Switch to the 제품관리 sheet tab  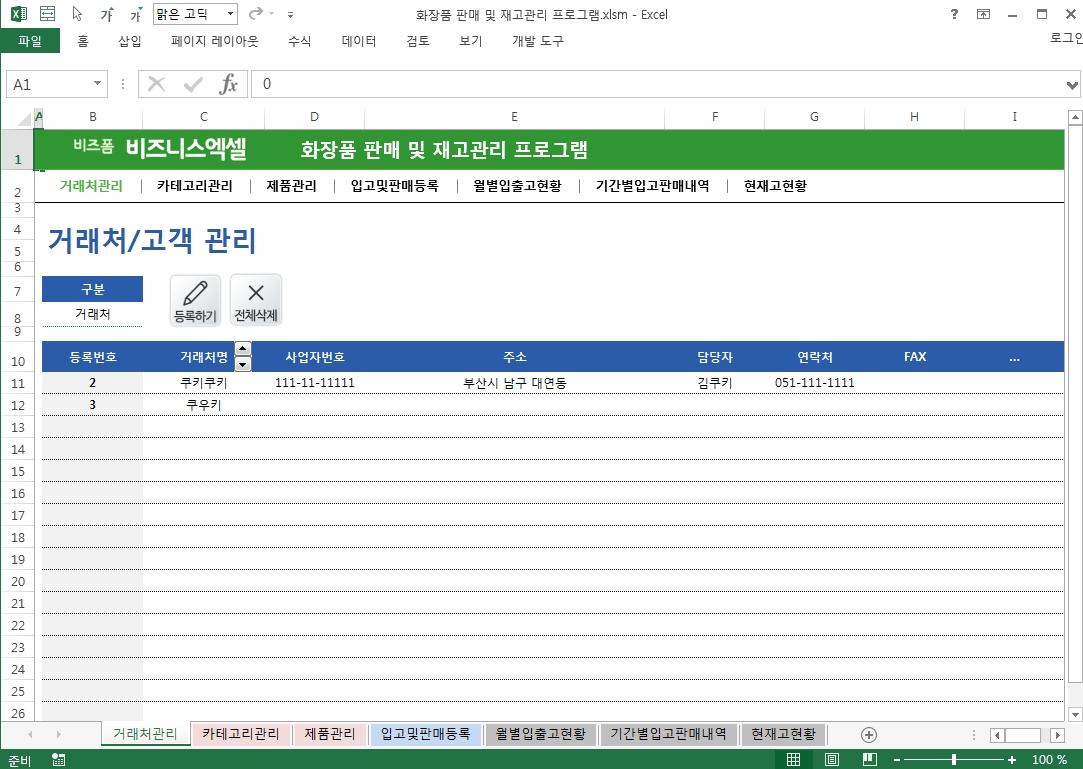click(329, 734)
